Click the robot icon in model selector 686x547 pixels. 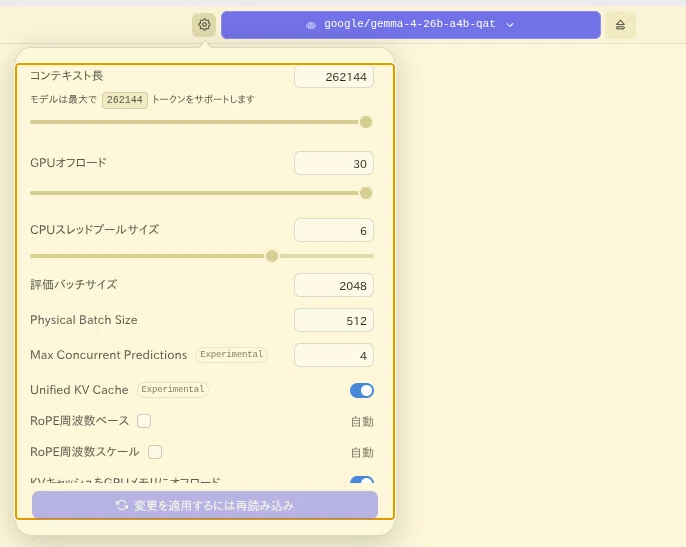(311, 25)
